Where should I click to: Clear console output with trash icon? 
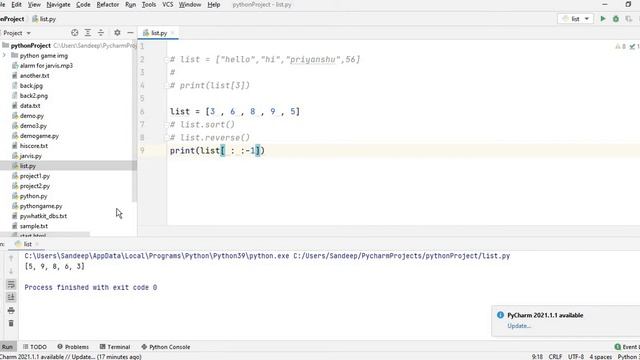point(11,323)
